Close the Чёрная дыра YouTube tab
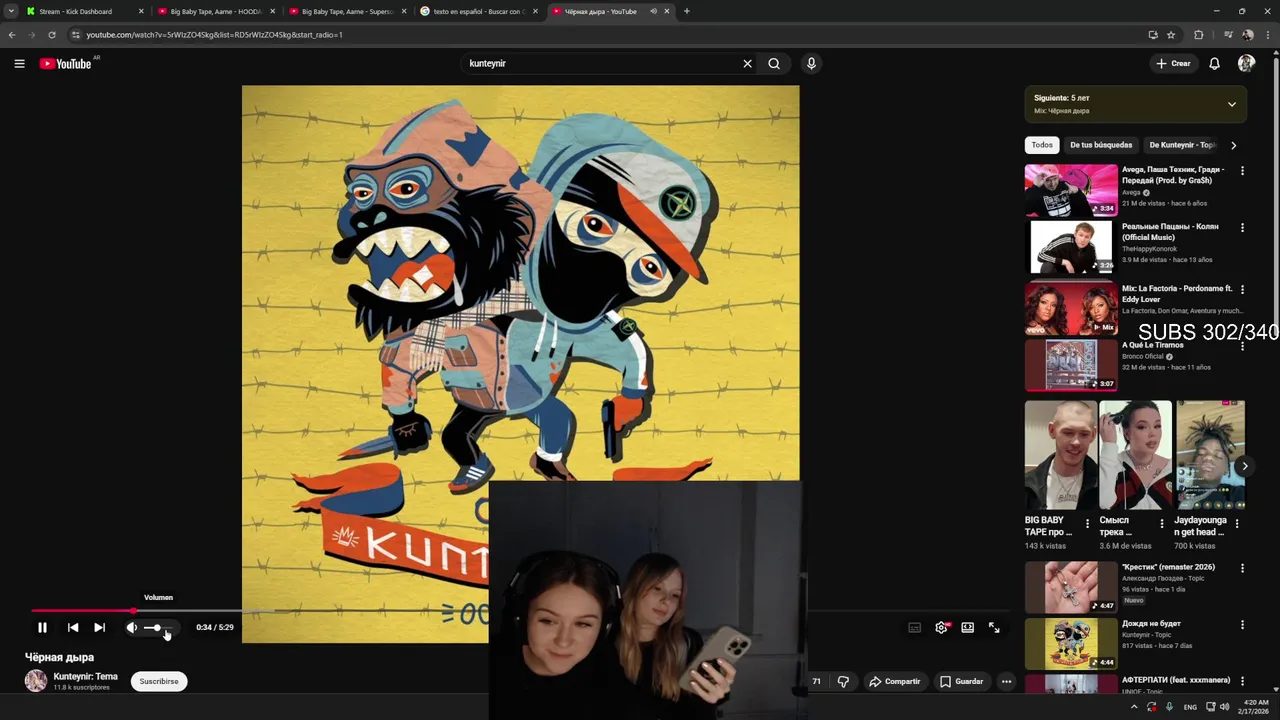Image resolution: width=1280 pixels, height=720 pixels. pos(667,11)
